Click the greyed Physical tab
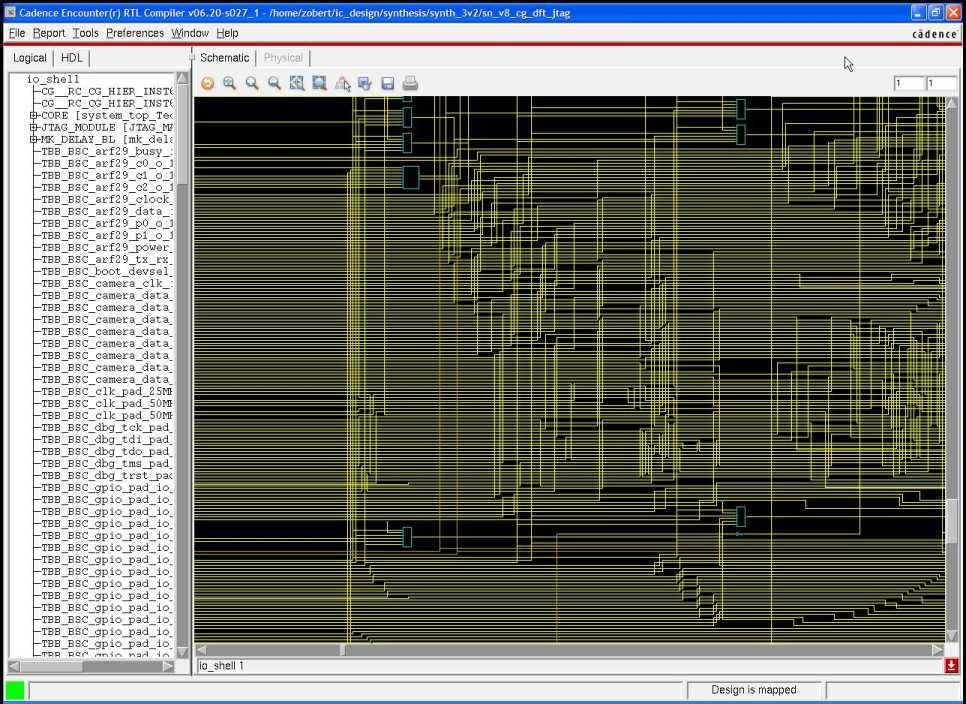The height and width of the screenshot is (704, 966). tap(283, 58)
